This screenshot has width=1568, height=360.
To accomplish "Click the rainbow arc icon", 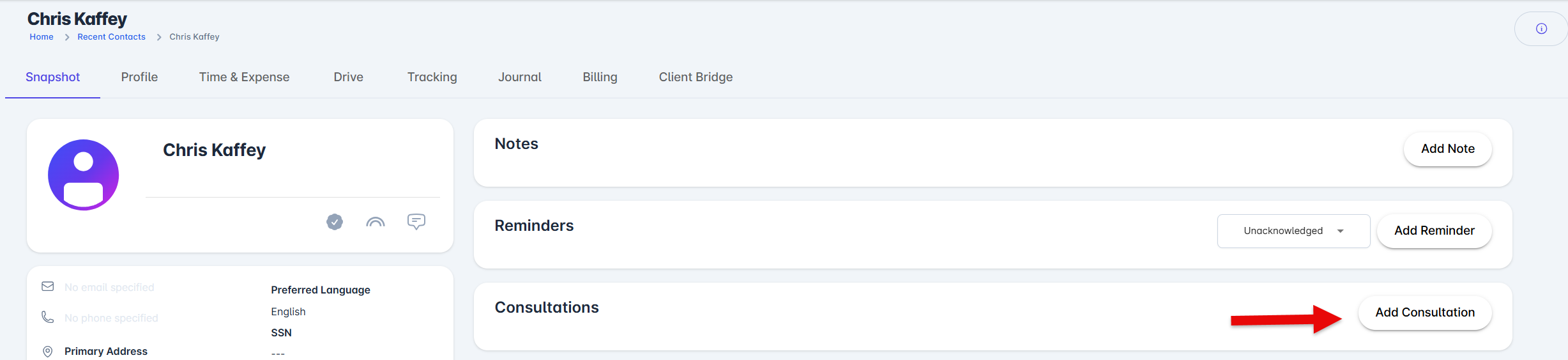I will [x=376, y=223].
